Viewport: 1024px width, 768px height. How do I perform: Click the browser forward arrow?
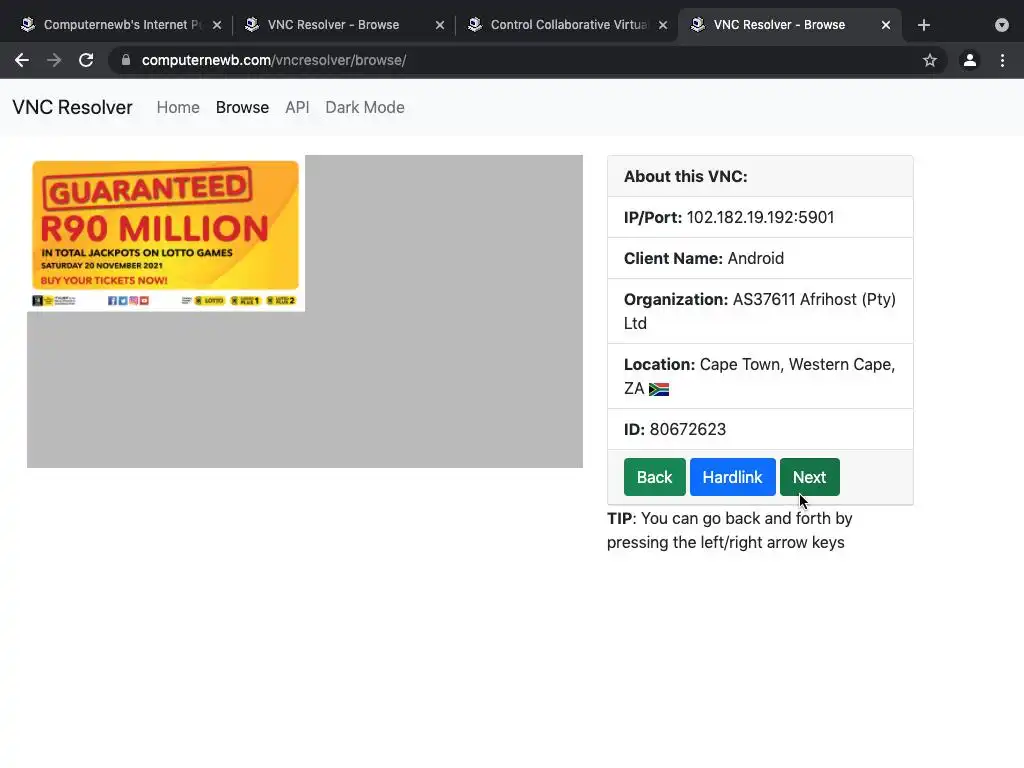(54, 60)
